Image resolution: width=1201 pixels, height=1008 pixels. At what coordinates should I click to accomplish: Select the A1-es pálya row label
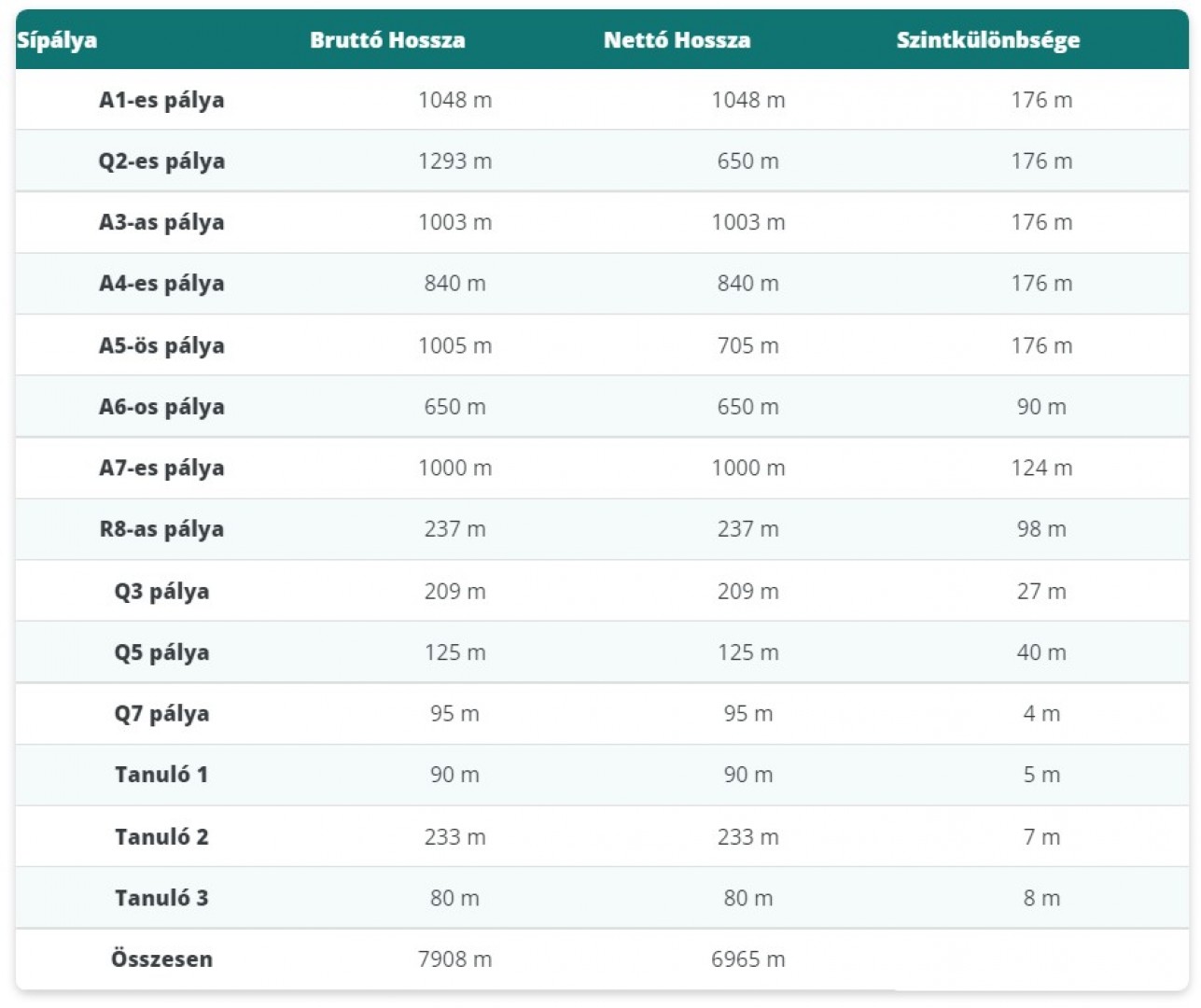click(161, 100)
